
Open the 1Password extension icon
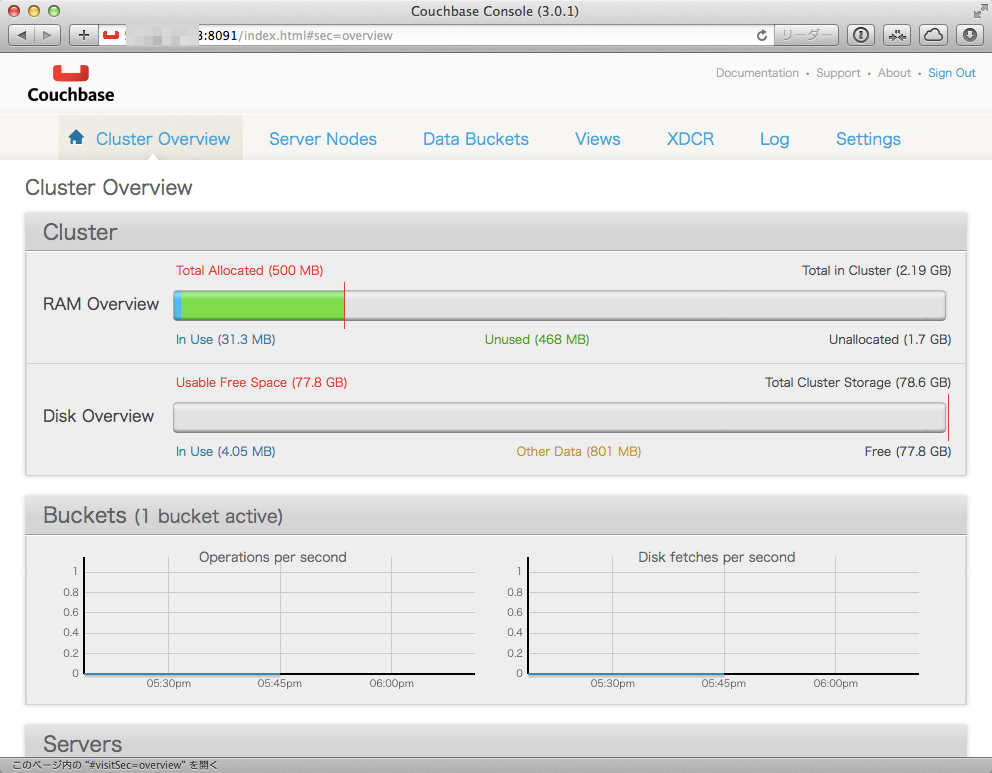click(860, 35)
